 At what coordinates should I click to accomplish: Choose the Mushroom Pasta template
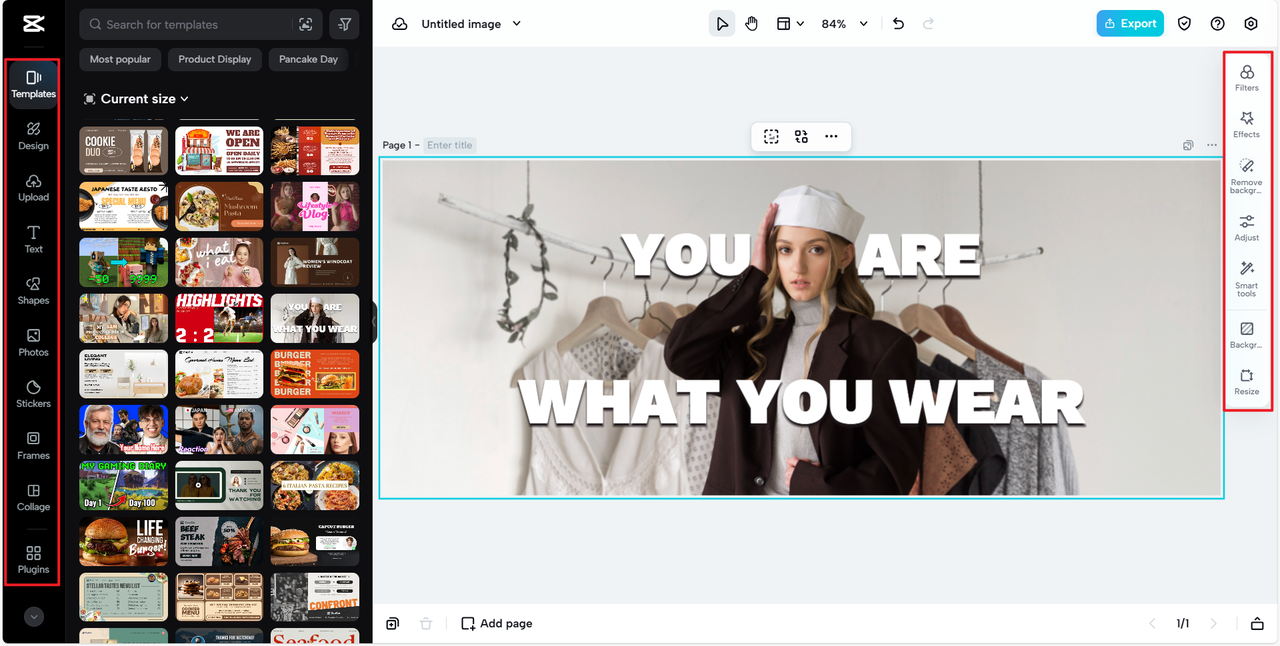pyautogui.click(x=219, y=206)
